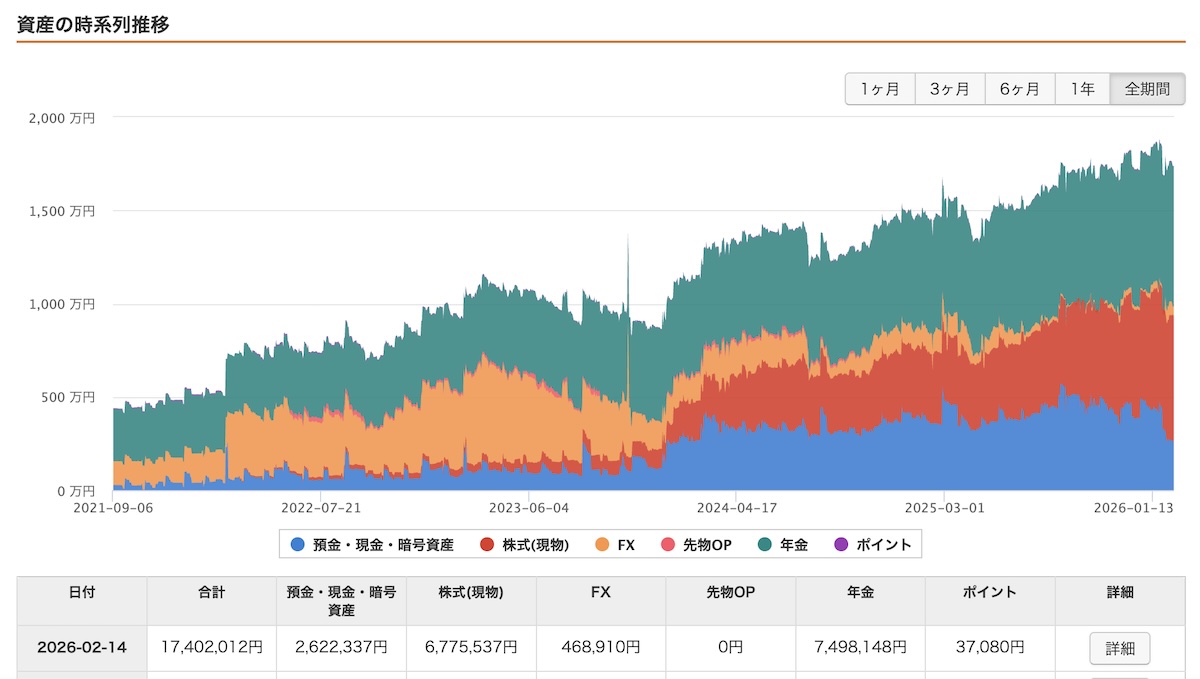Image resolution: width=1200 pixels, height=679 pixels.
Task: Click the 合計 column header
Action: (x=211, y=593)
